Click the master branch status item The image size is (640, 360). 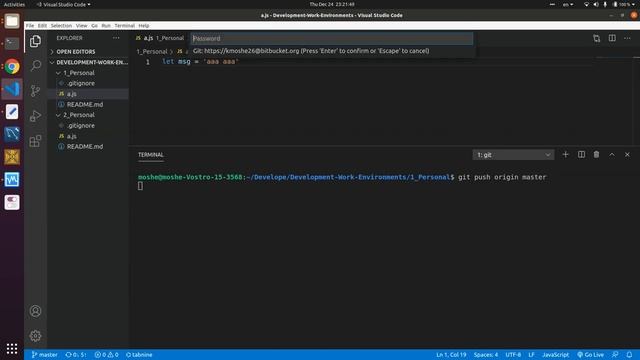click(44, 355)
